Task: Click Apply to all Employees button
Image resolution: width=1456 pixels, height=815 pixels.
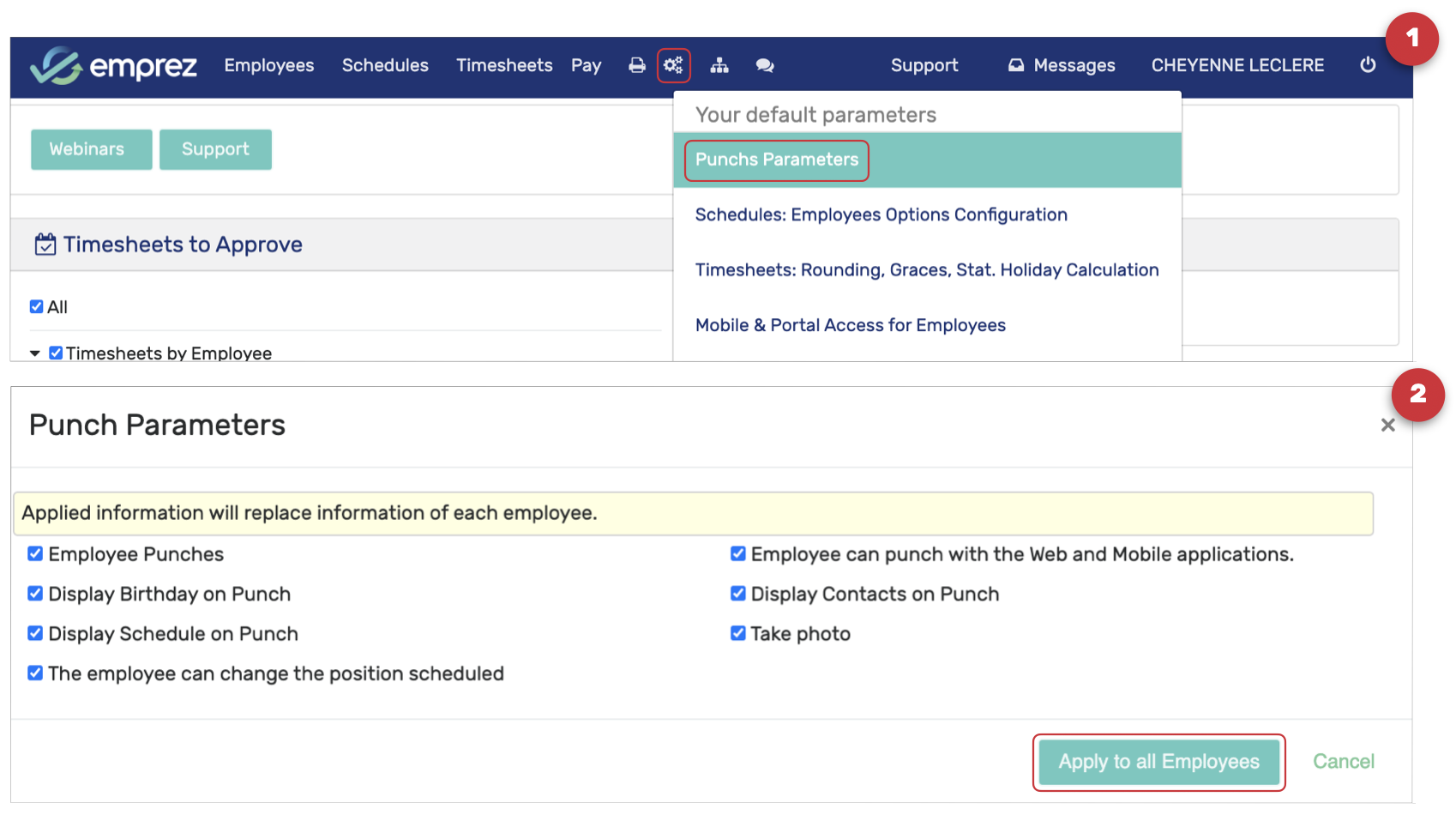Action: point(1158,762)
